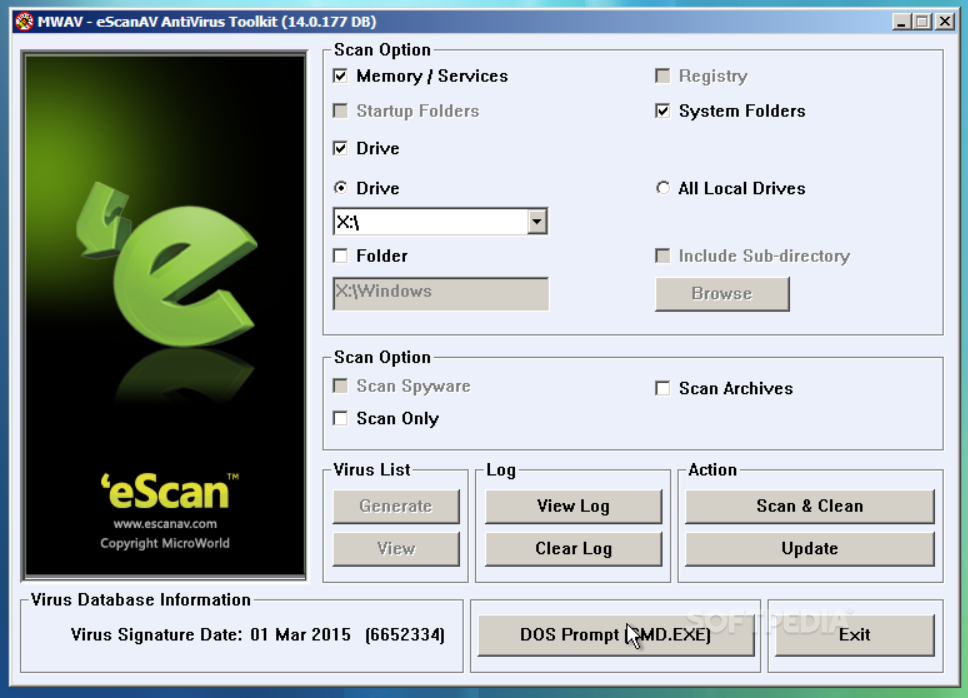Close the MWAV window
Viewport: 968px width, 698px height.
pyautogui.click(x=945, y=22)
